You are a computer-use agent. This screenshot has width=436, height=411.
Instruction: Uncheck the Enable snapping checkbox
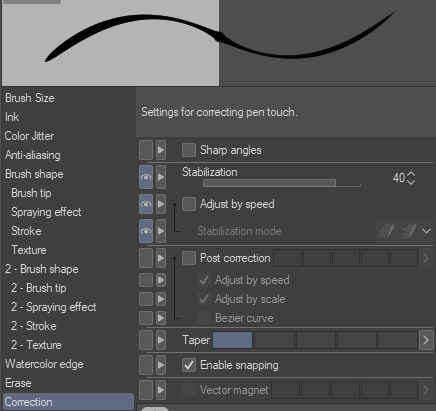click(x=189, y=365)
